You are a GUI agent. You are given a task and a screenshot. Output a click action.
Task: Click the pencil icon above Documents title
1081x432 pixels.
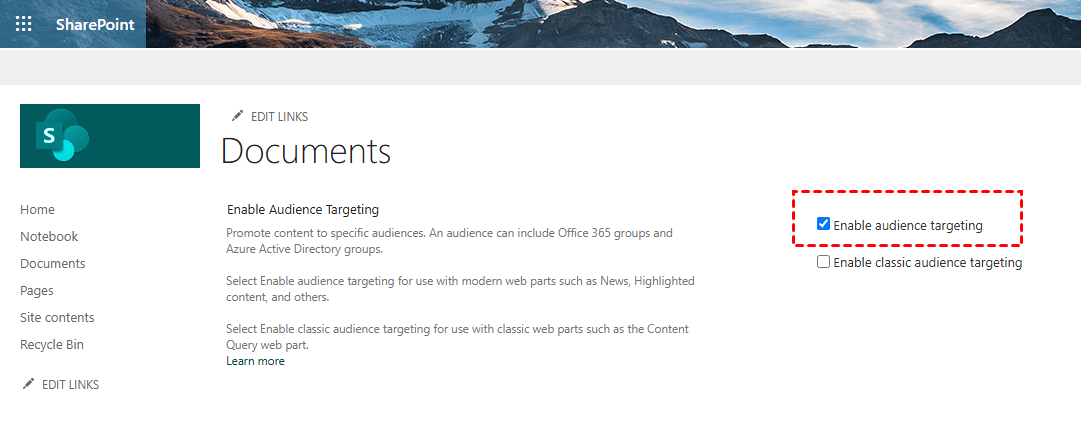click(x=237, y=116)
